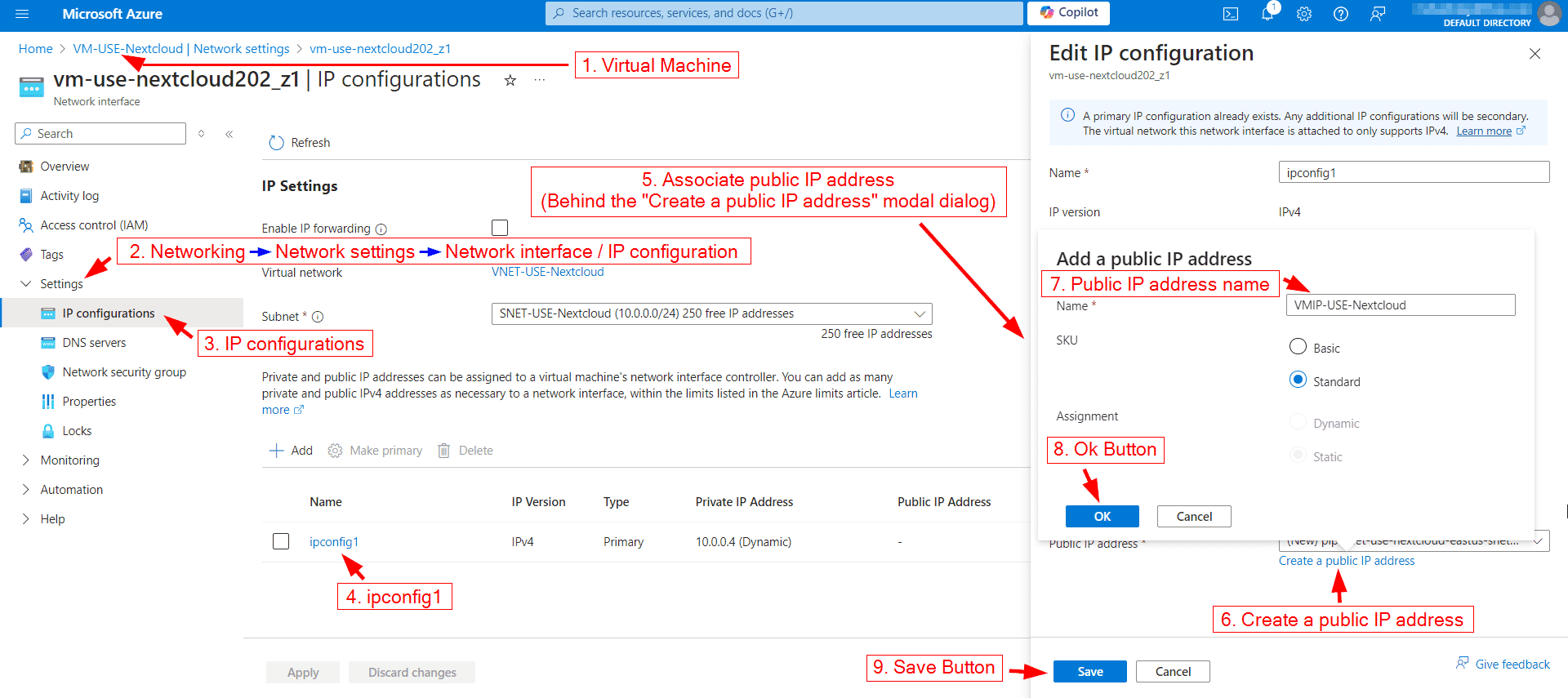Click the ipconfig1 Name input field

1414,172
